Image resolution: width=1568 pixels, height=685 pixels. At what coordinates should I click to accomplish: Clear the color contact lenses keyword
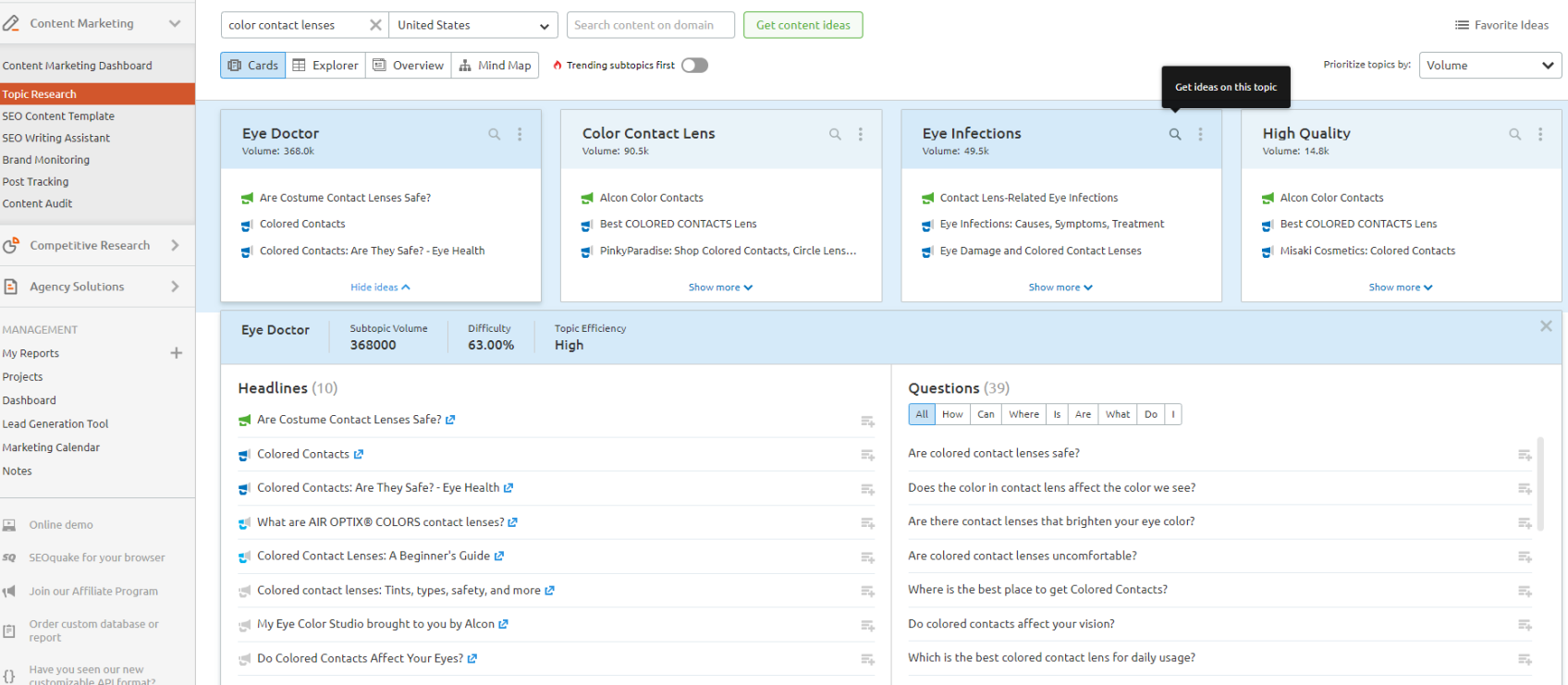[x=375, y=25]
